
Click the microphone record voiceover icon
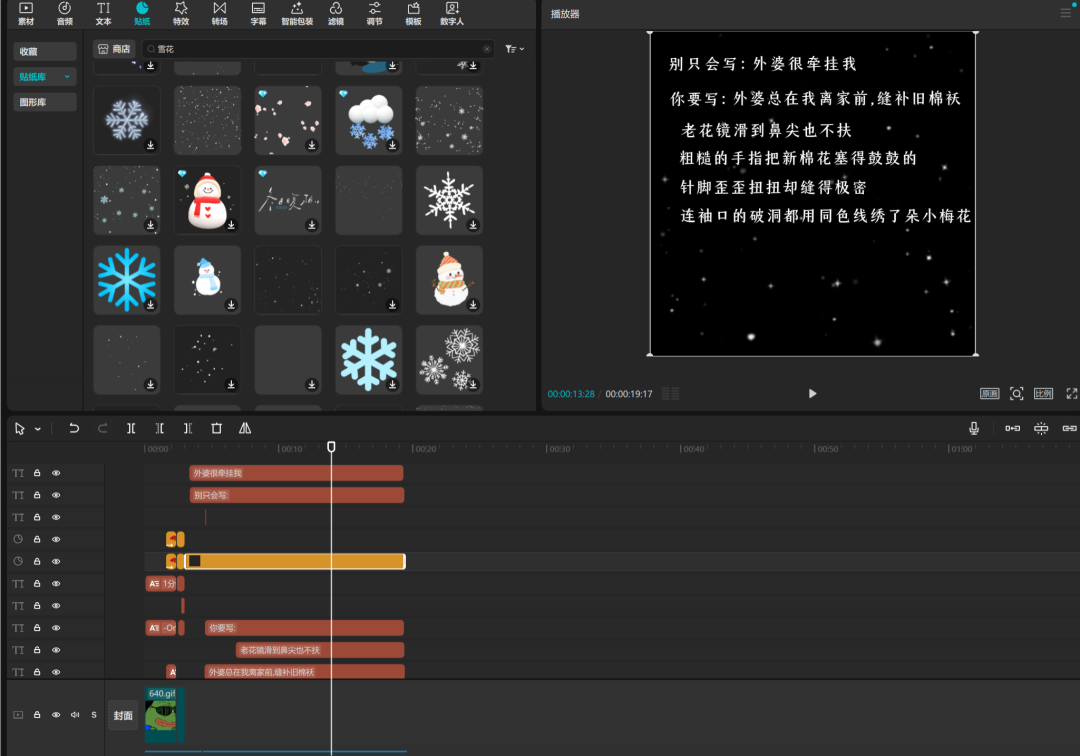point(973,428)
